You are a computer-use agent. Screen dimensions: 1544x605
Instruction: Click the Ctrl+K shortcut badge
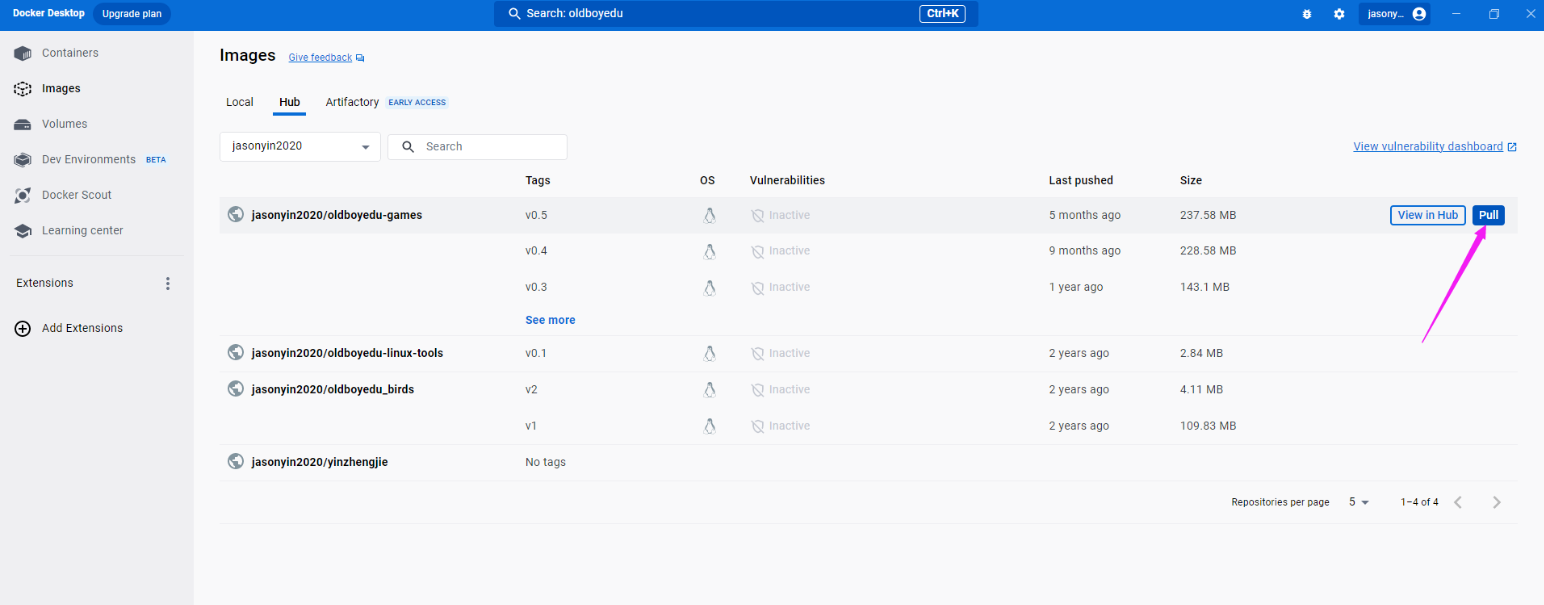click(942, 14)
